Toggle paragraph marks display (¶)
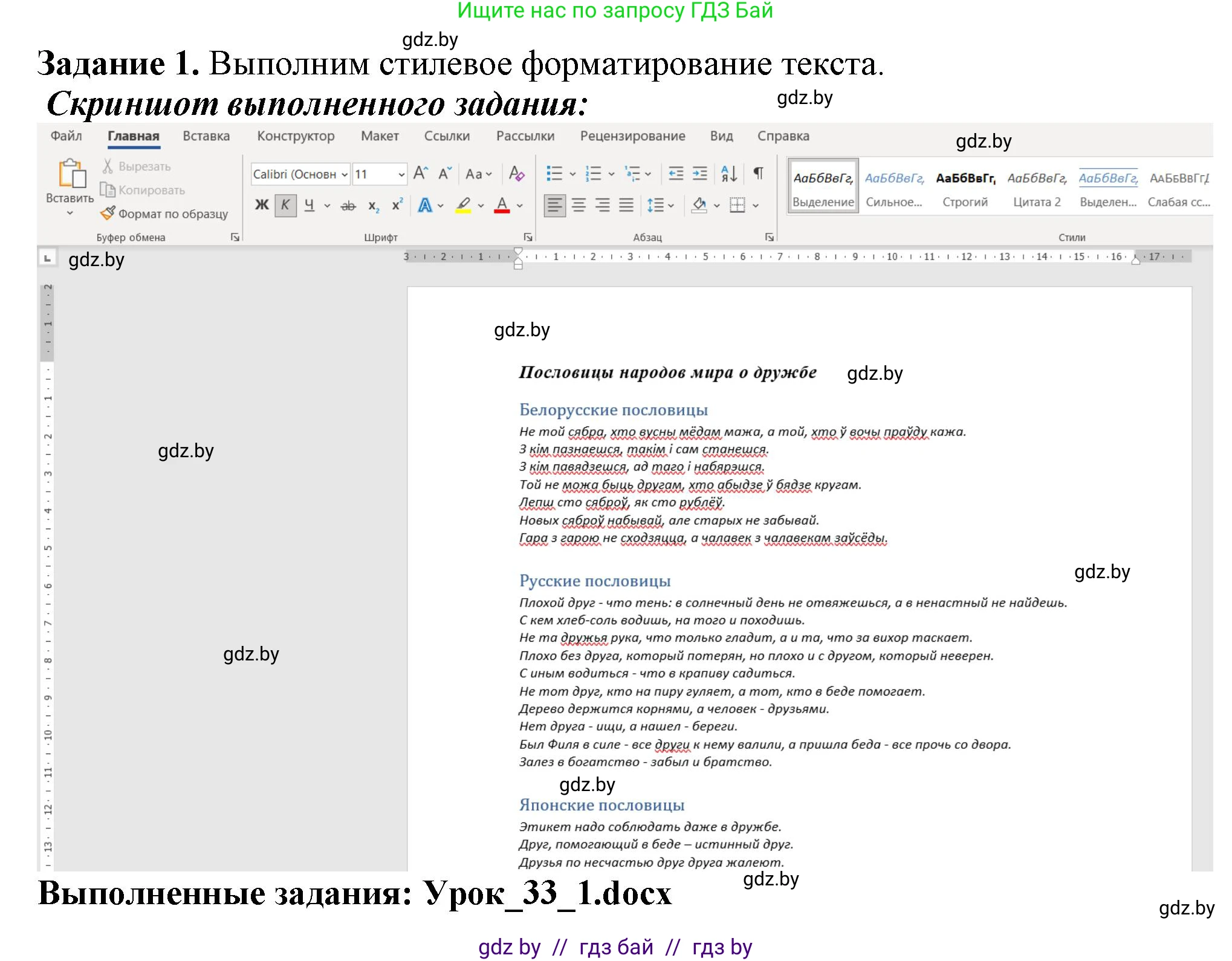Viewport: 1232px width, 961px height. 756,174
